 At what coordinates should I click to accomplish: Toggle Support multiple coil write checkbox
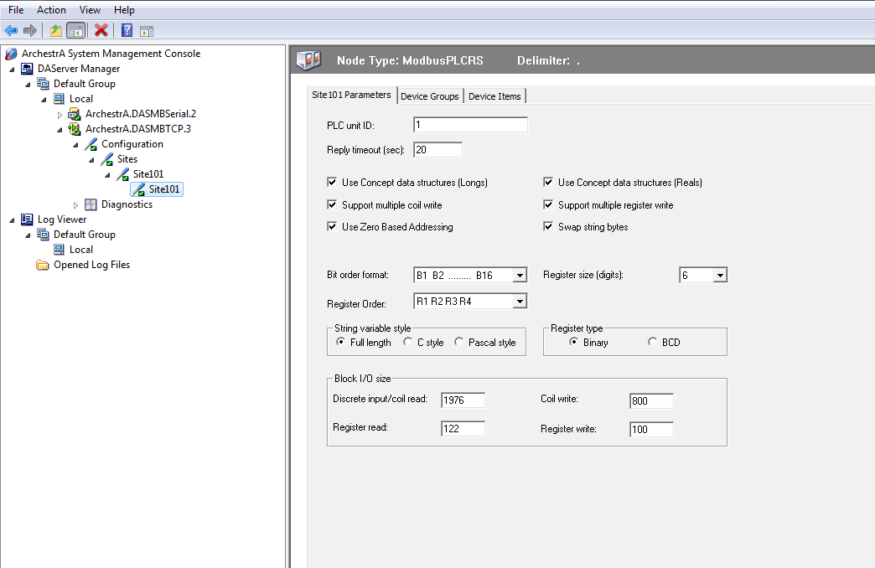click(x=332, y=205)
